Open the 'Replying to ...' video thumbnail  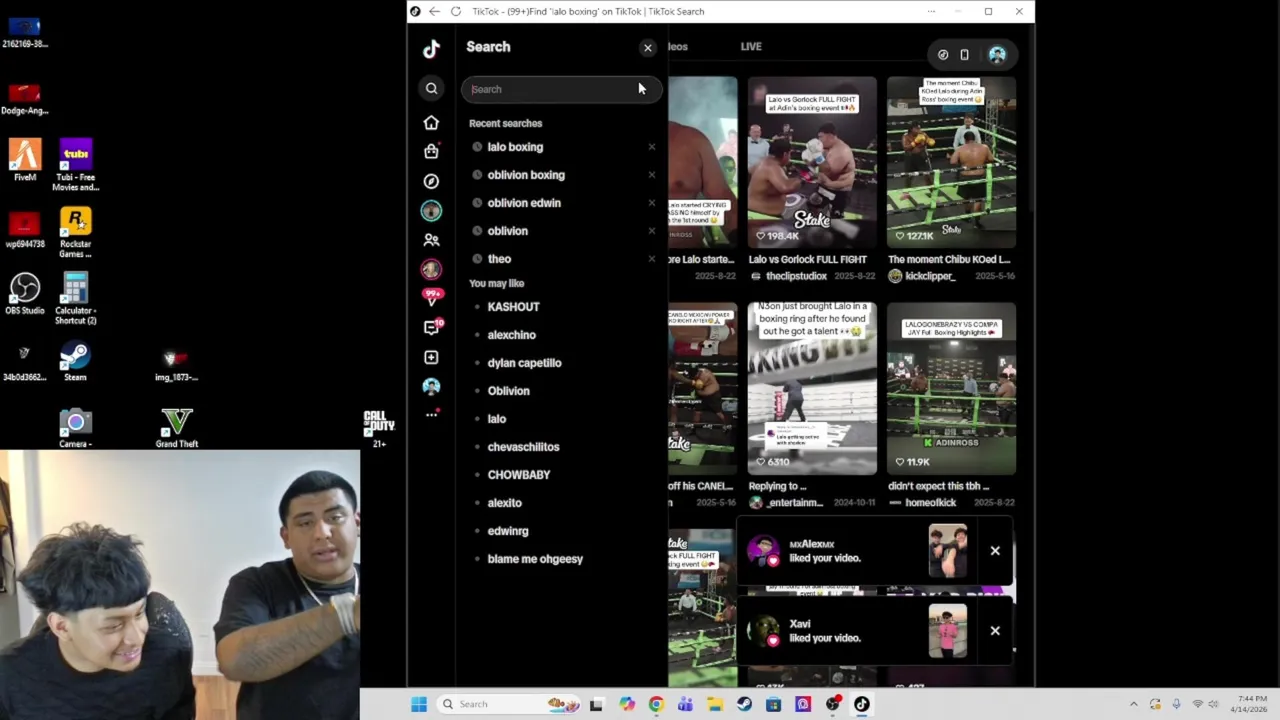click(x=812, y=389)
